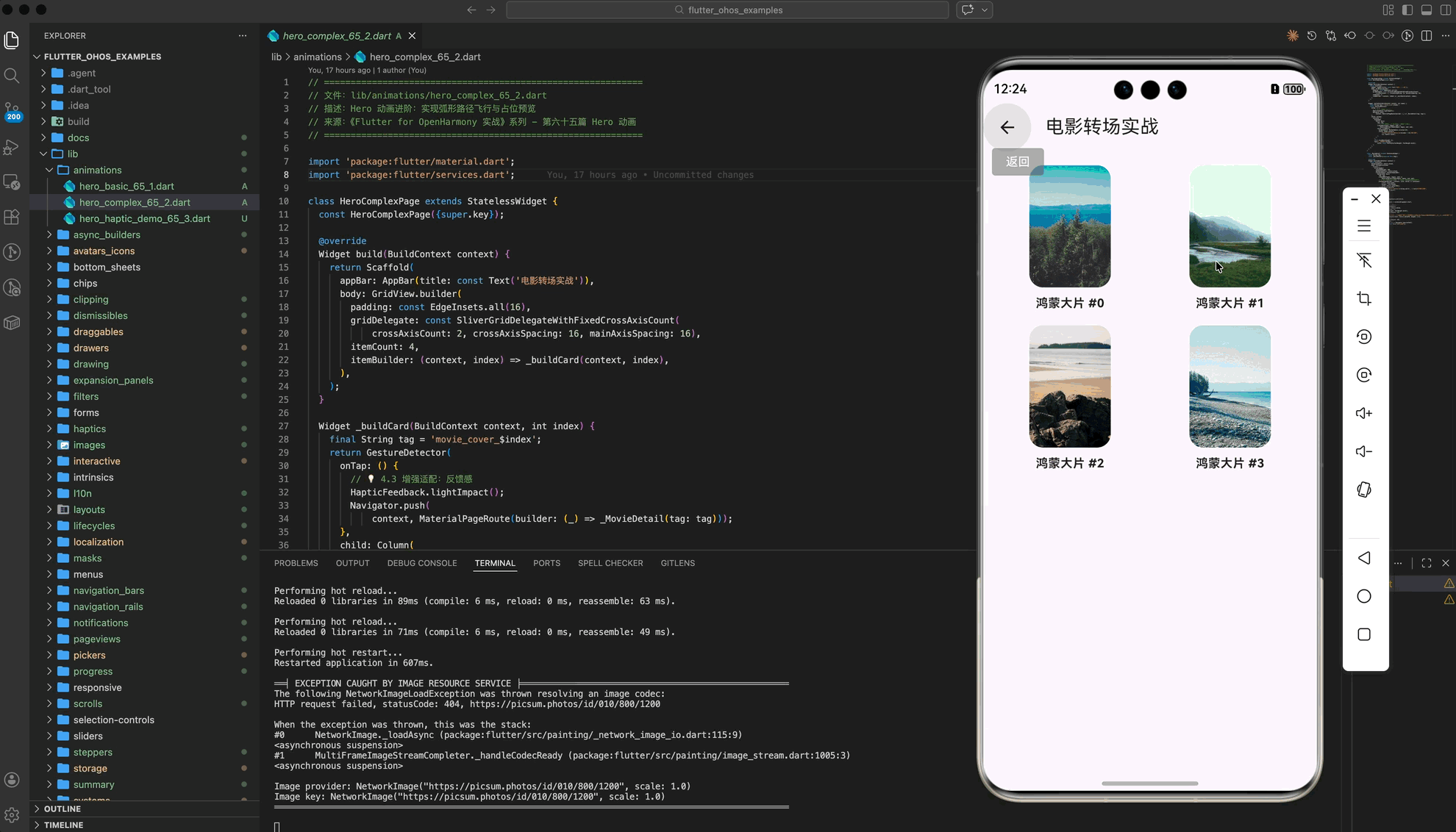Open the Search view in activity bar
This screenshot has width=1456, height=832.
pyautogui.click(x=12, y=76)
